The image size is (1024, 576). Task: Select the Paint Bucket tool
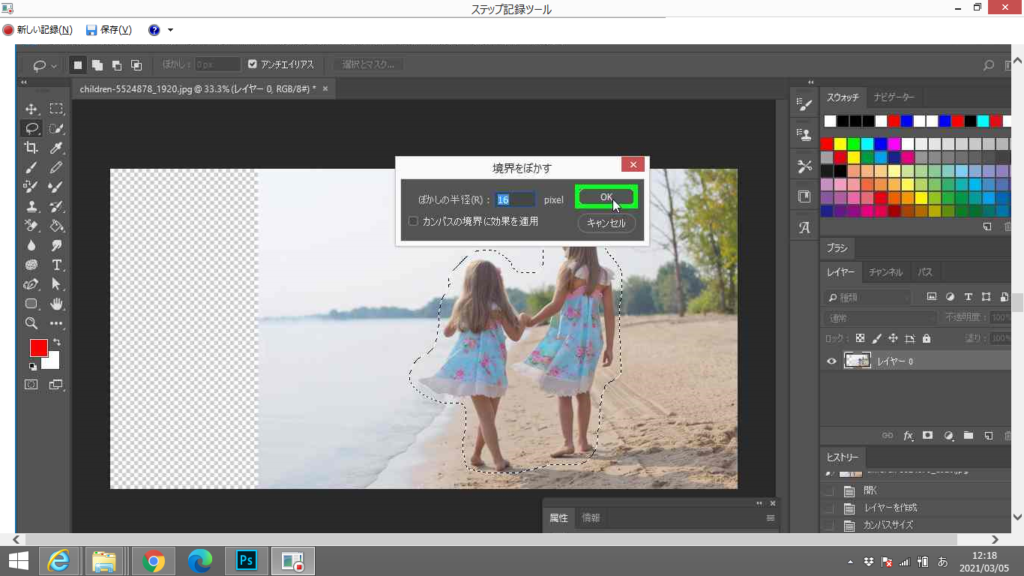(57, 226)
